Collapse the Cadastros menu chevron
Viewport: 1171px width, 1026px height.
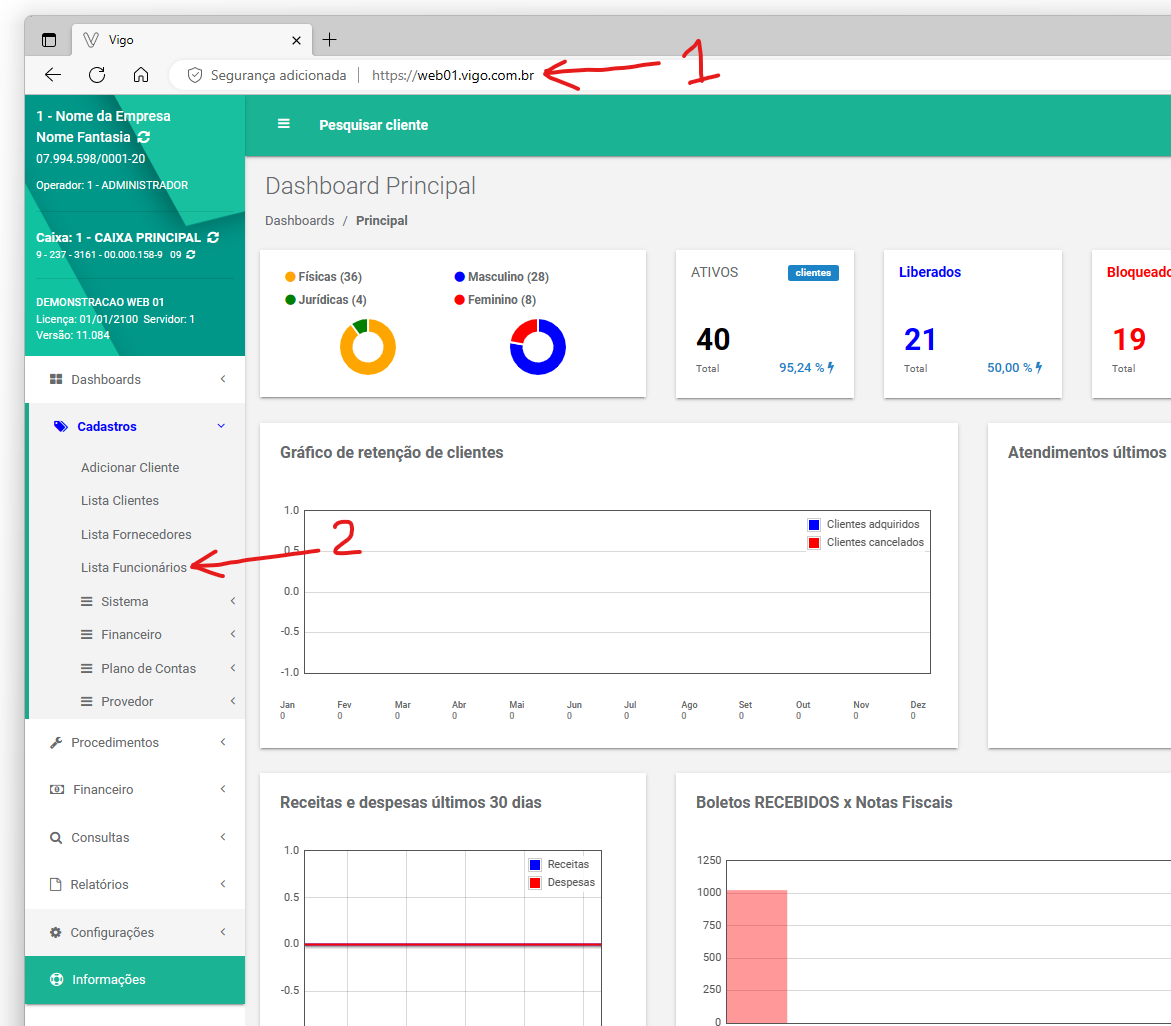[221, 426]
